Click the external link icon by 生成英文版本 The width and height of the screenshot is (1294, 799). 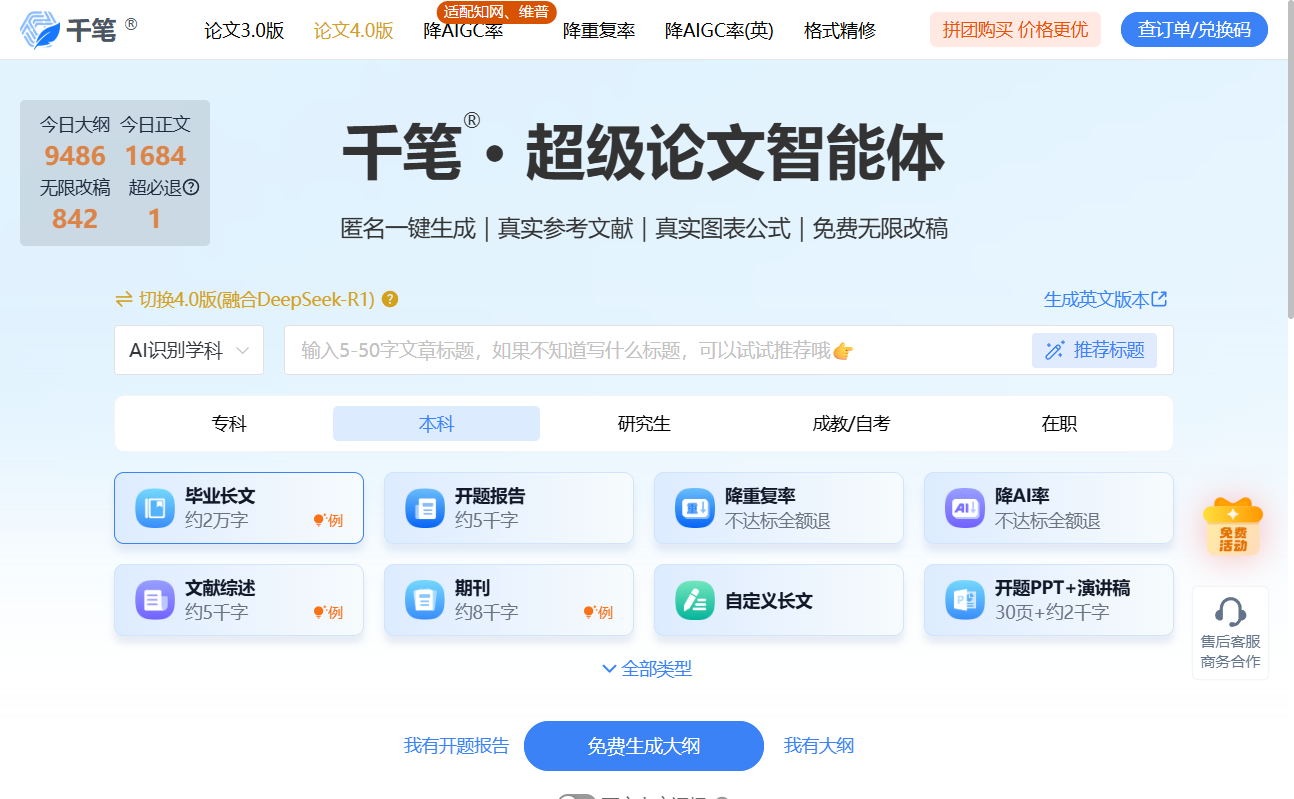pyautogui.click(x=1160, y=299)
